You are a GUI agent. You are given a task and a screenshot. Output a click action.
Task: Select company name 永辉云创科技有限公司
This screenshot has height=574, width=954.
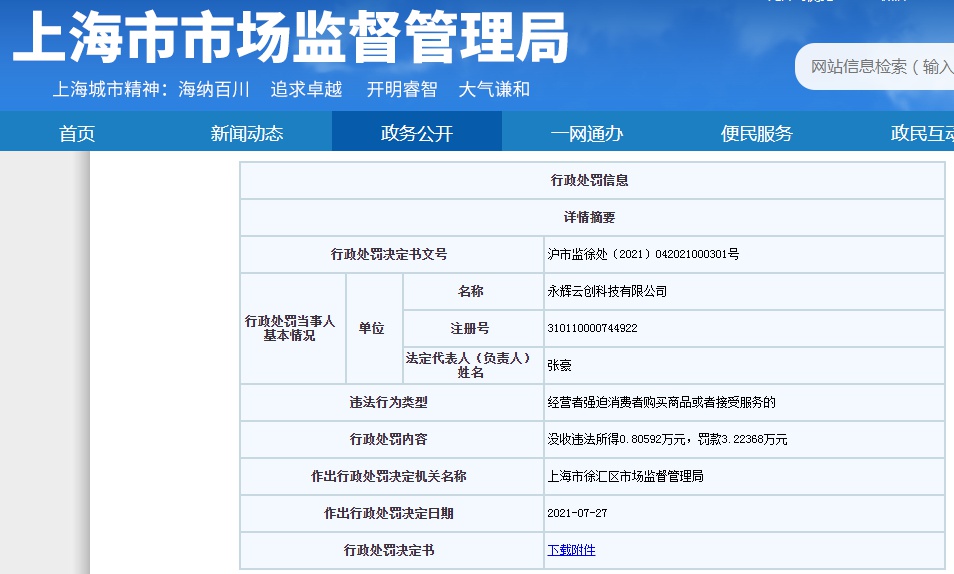click(607, 291)
